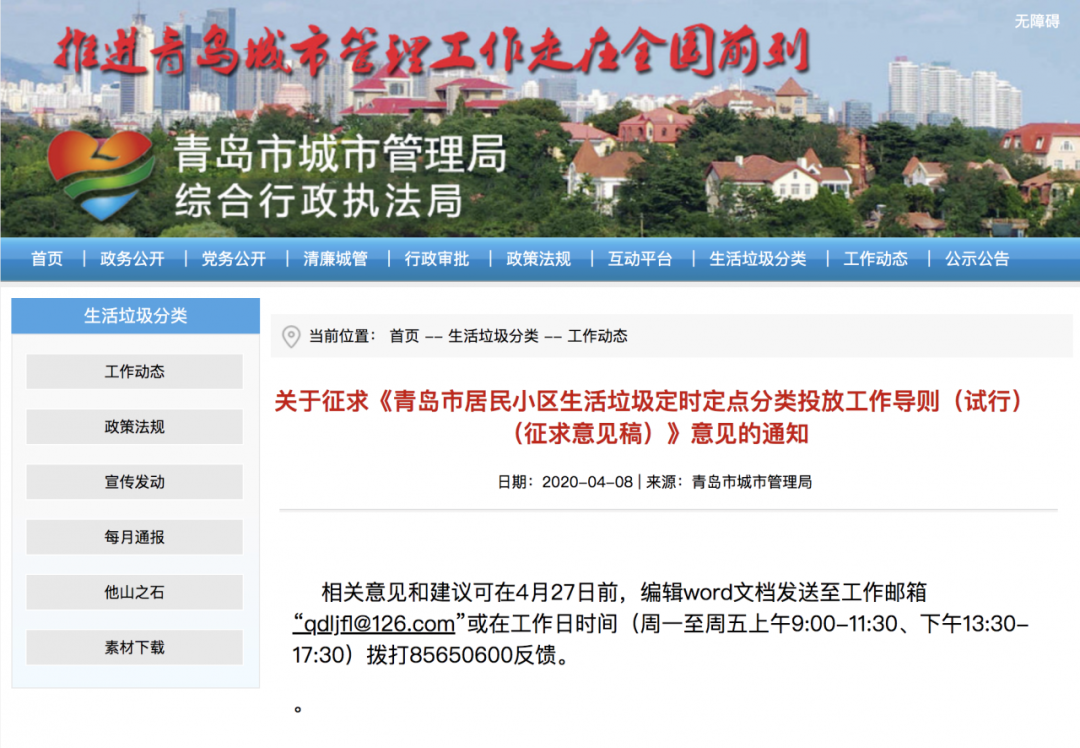Viewport: 1080px width, 748px height.
Task: Click the 当前位置 label
Action: click(342, 336)
